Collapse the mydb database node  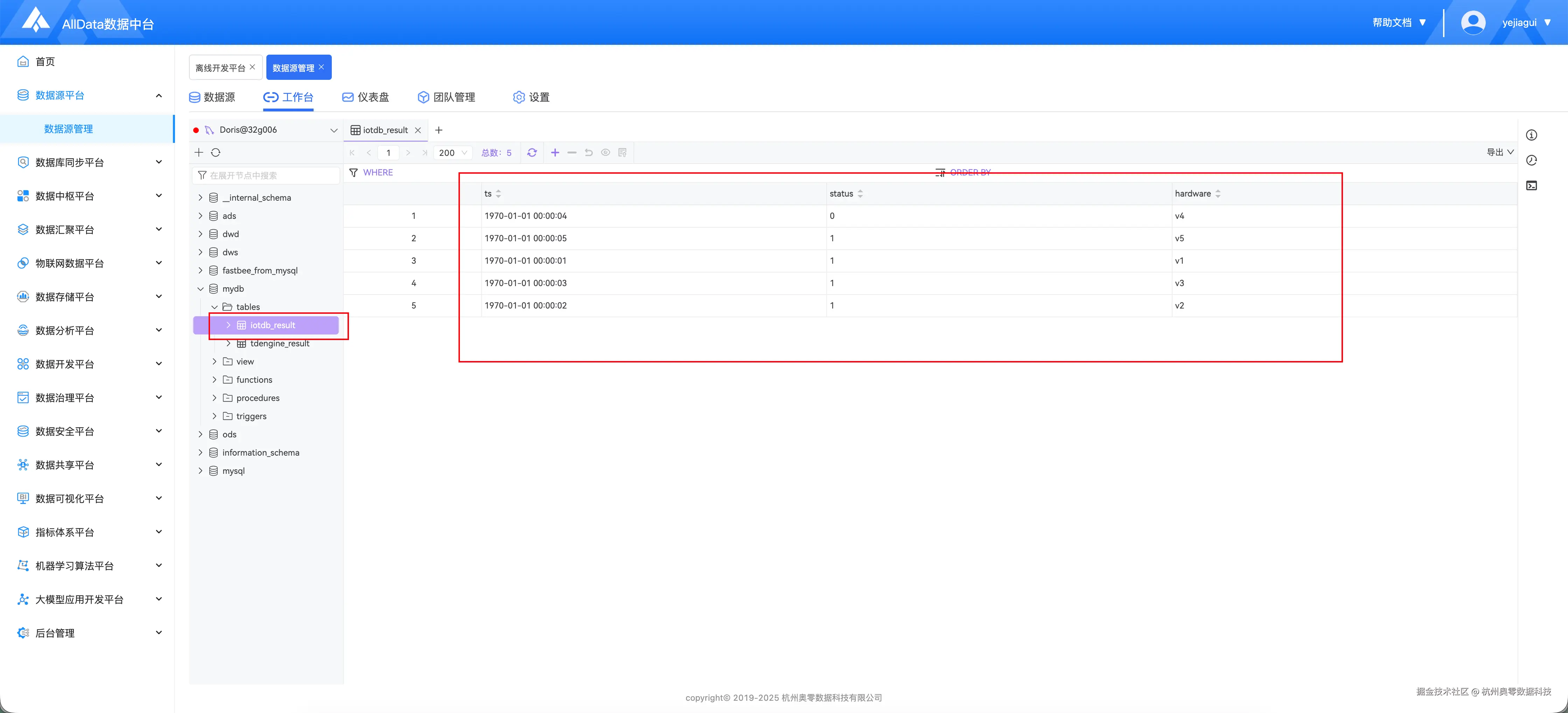(200, 289)
